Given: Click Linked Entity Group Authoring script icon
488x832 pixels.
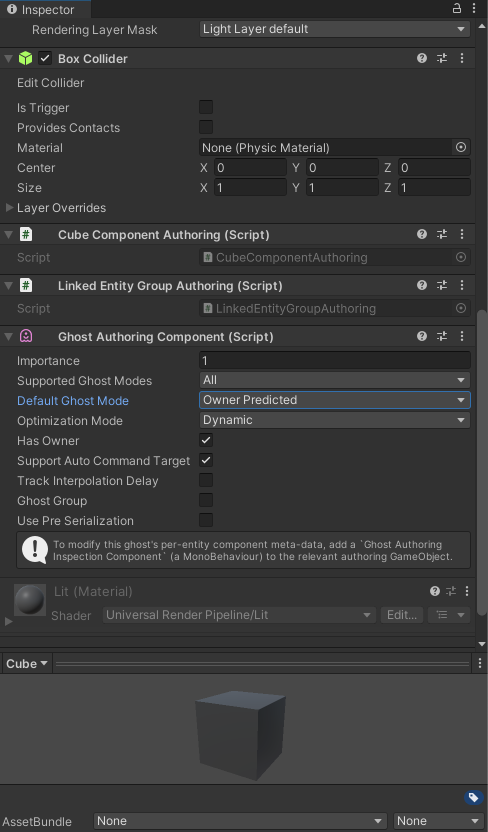Looking at the screenshot, I should click(x=25, y=285).
